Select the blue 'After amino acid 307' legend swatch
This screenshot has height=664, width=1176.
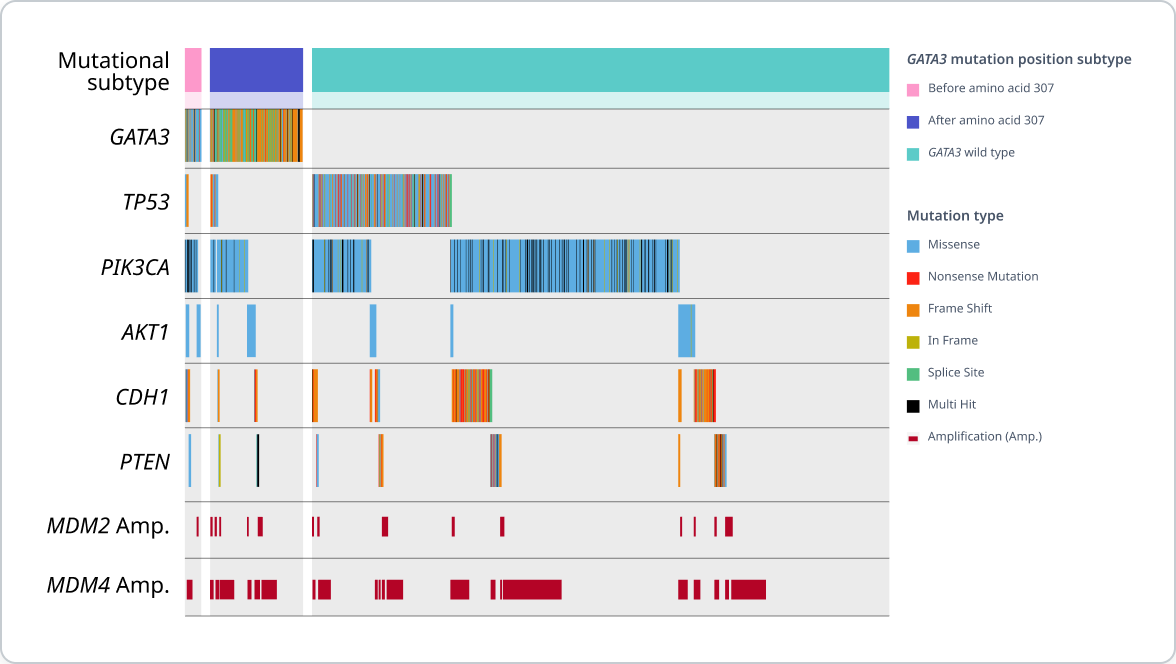click(x=912, y=119)
